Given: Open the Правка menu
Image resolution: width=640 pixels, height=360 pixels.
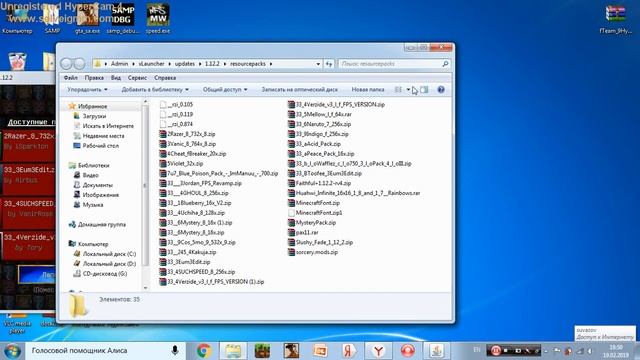Looking at the screenshot, I should coord(94,78).
